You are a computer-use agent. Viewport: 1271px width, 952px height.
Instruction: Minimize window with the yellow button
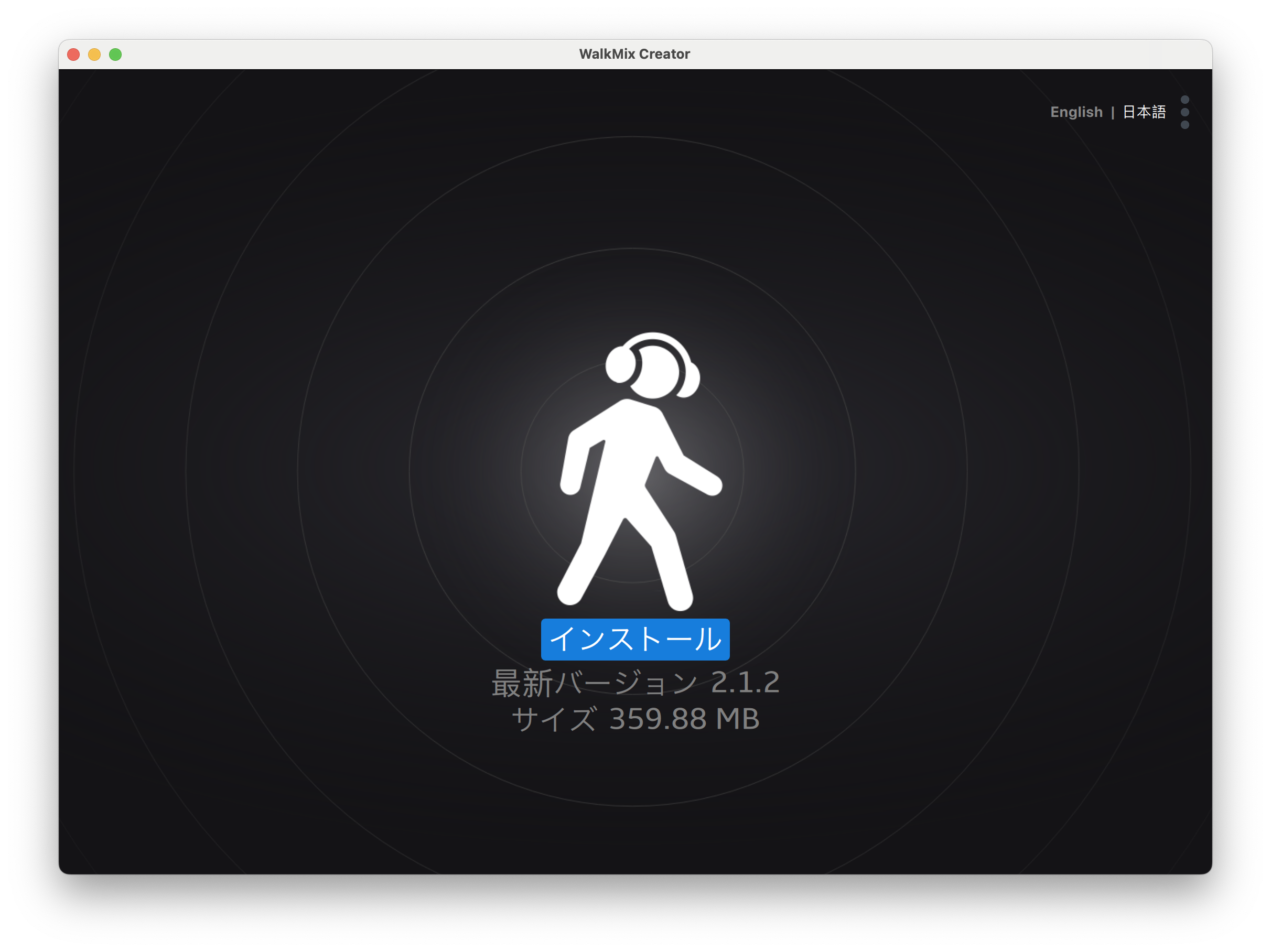coord(94,55)
